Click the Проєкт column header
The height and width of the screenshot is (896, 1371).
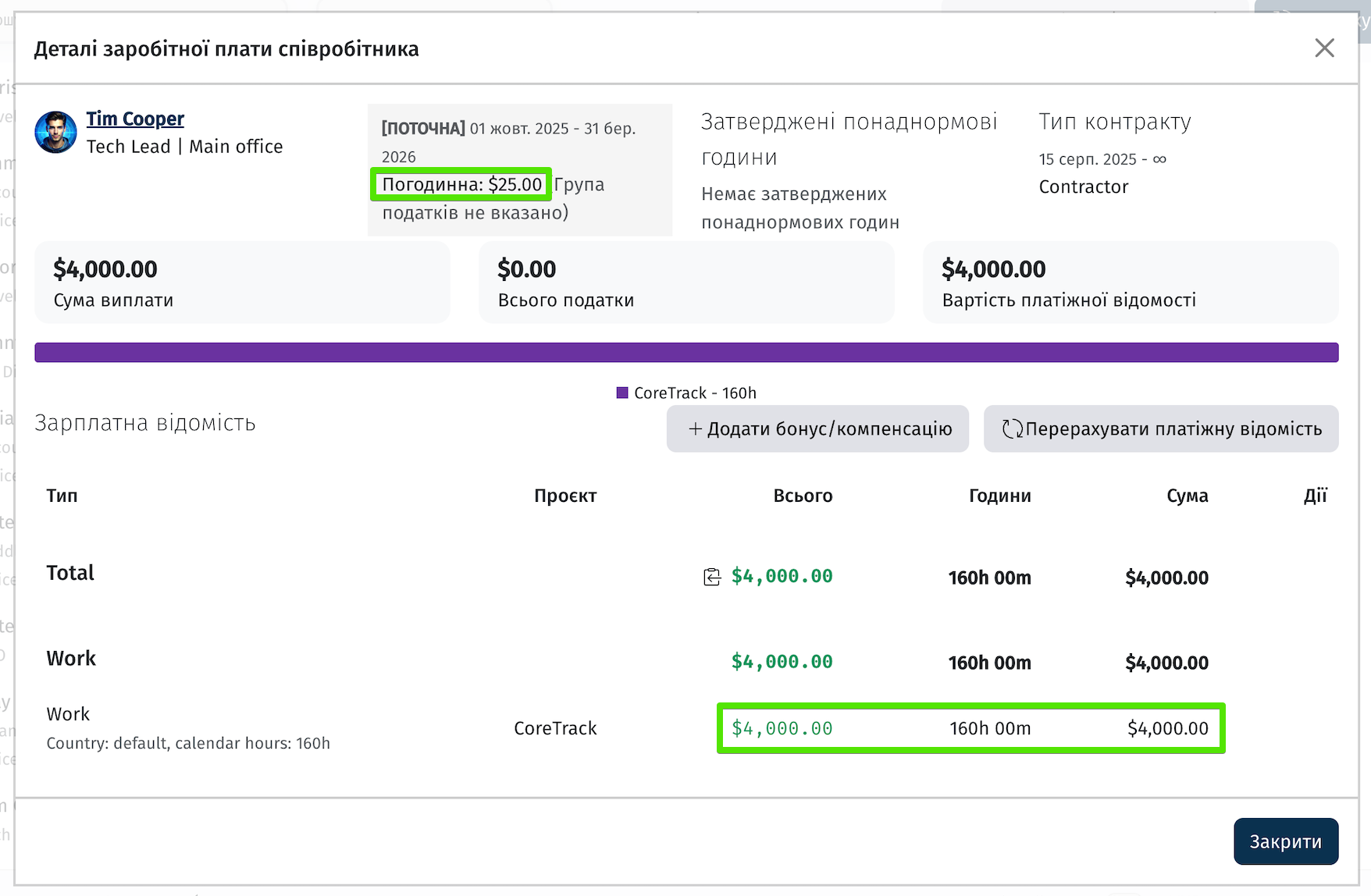point(564,496)
